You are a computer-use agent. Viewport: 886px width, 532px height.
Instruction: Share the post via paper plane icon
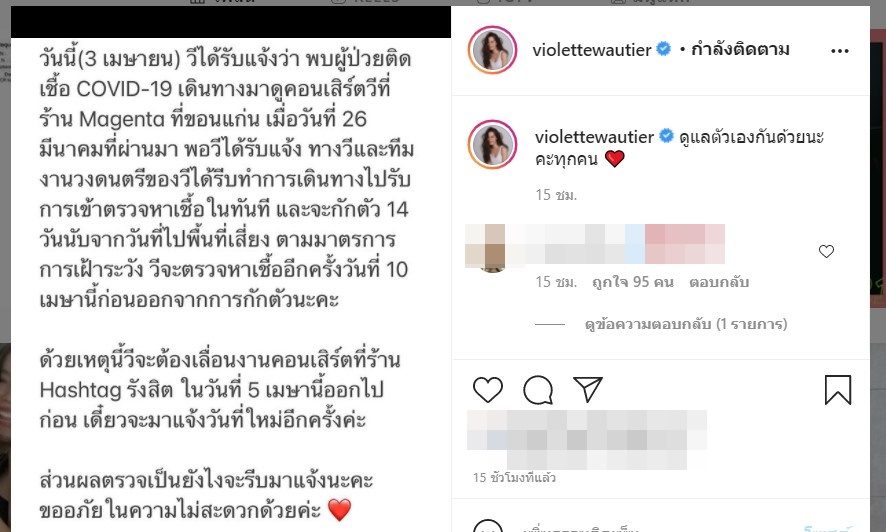point(588,389)
